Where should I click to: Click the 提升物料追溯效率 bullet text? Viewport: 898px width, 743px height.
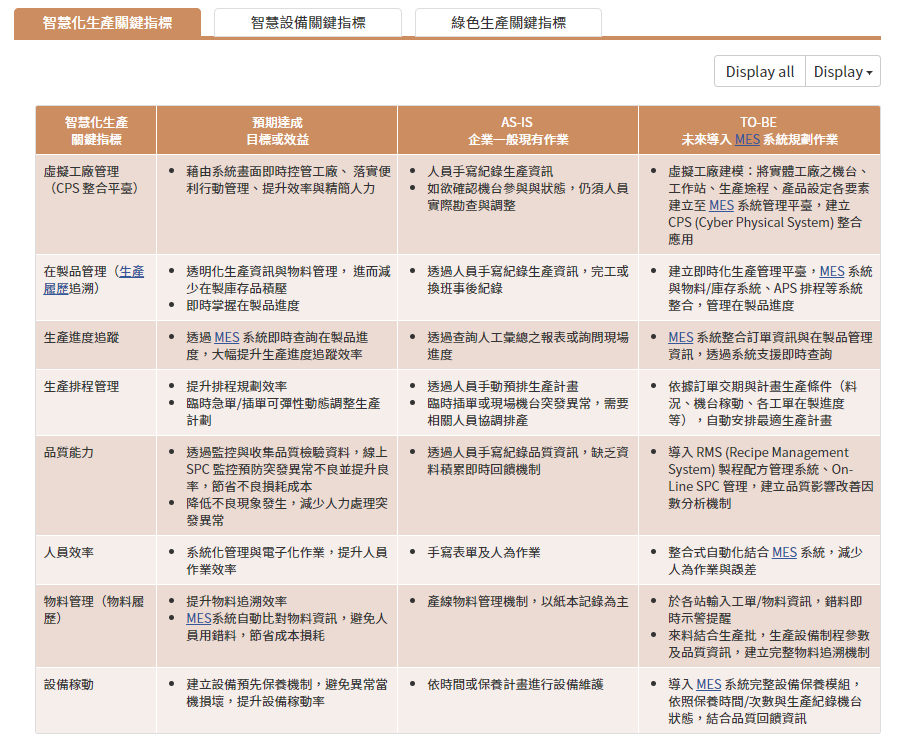tap(237, 601)
